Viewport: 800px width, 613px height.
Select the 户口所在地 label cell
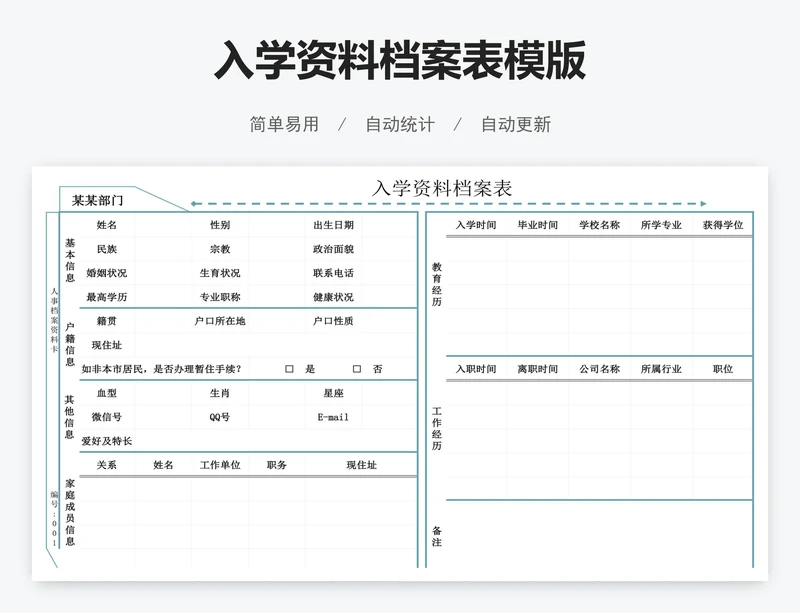[220, 321]
